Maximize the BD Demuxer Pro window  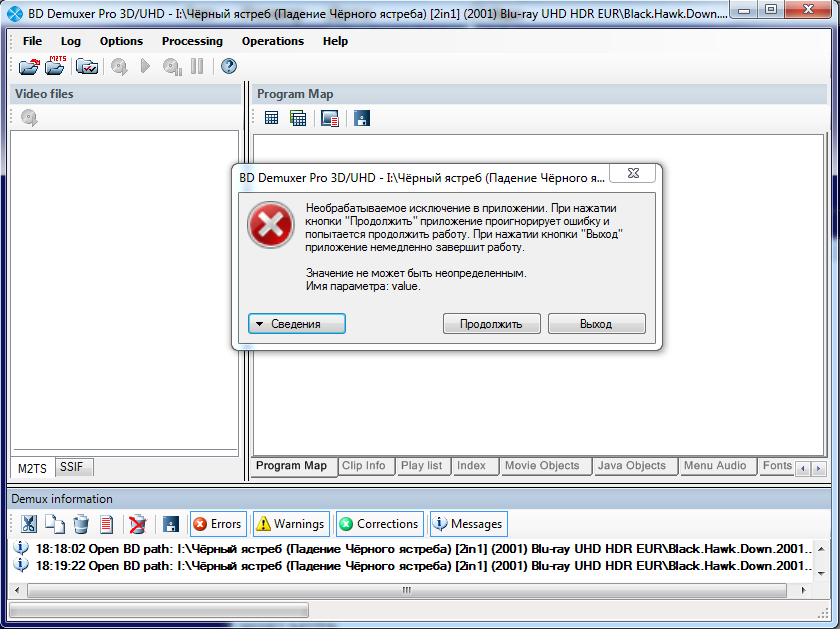pyautogui.click(x=770, y=10)
